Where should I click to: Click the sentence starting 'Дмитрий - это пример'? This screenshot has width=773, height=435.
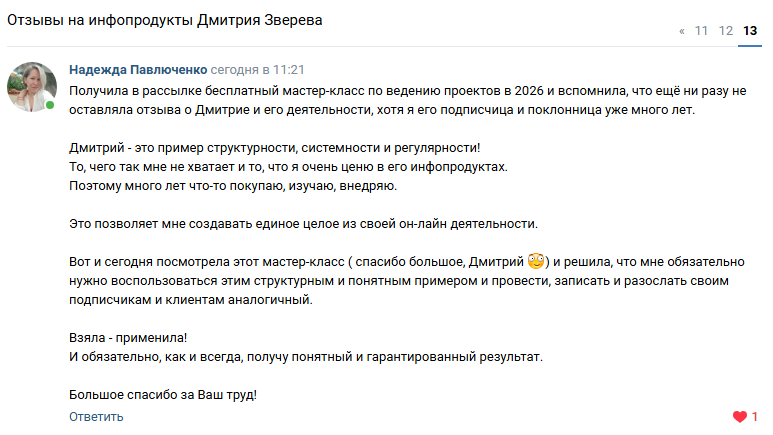click(x=275, y=148)
